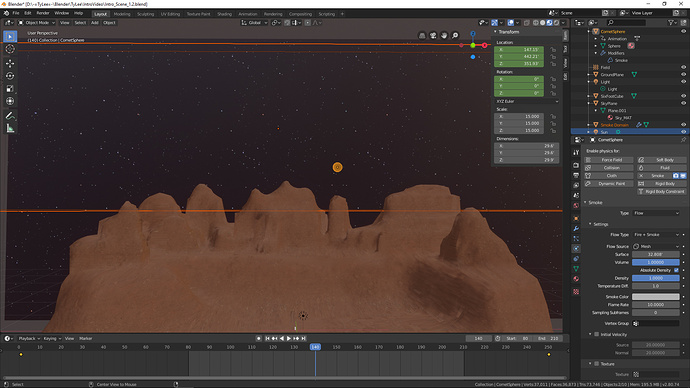Open the viewport Add menu
This screenshot has width=690, height=388.
(95, 22)
